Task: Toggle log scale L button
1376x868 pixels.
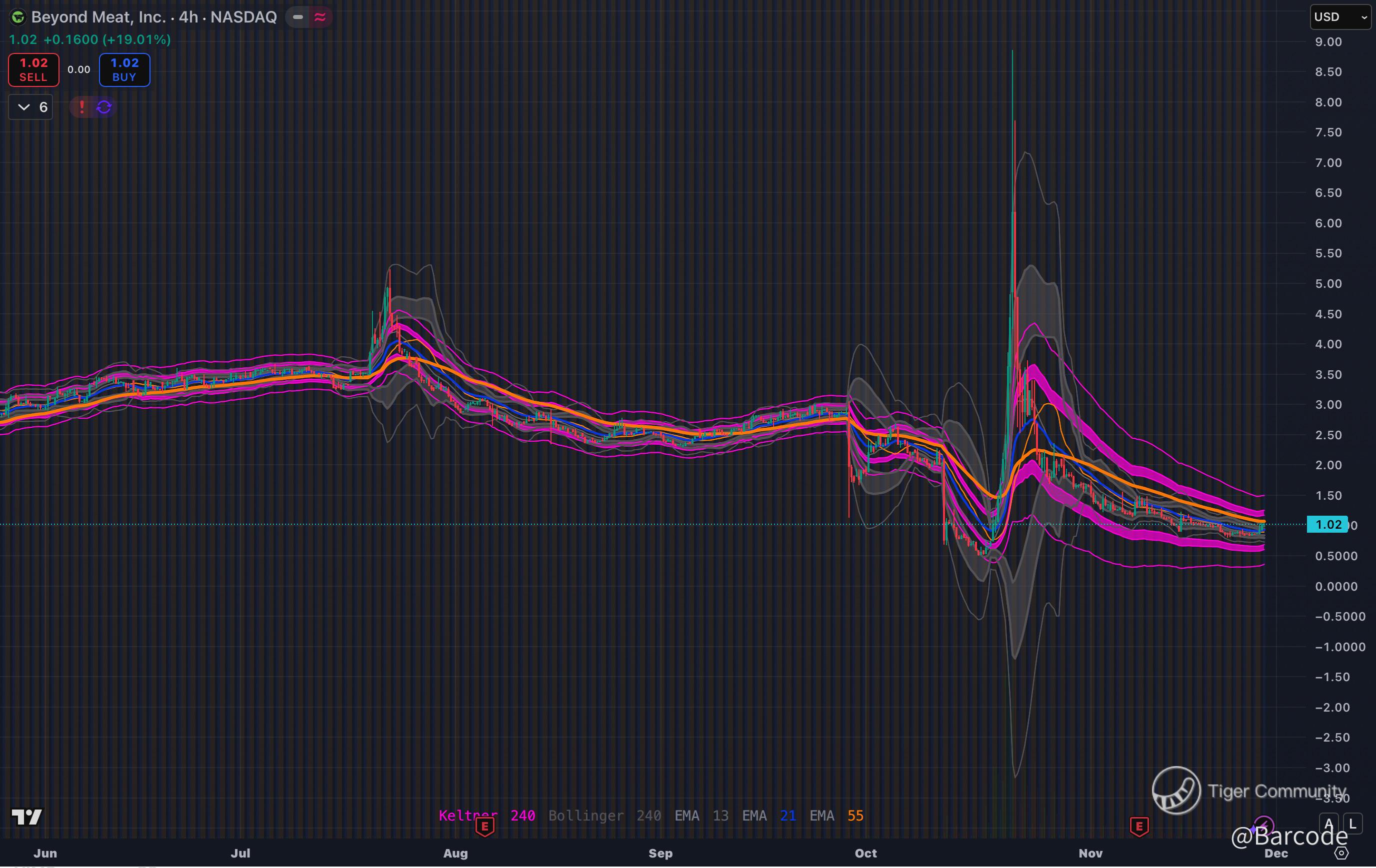Action: [1352, 824]
